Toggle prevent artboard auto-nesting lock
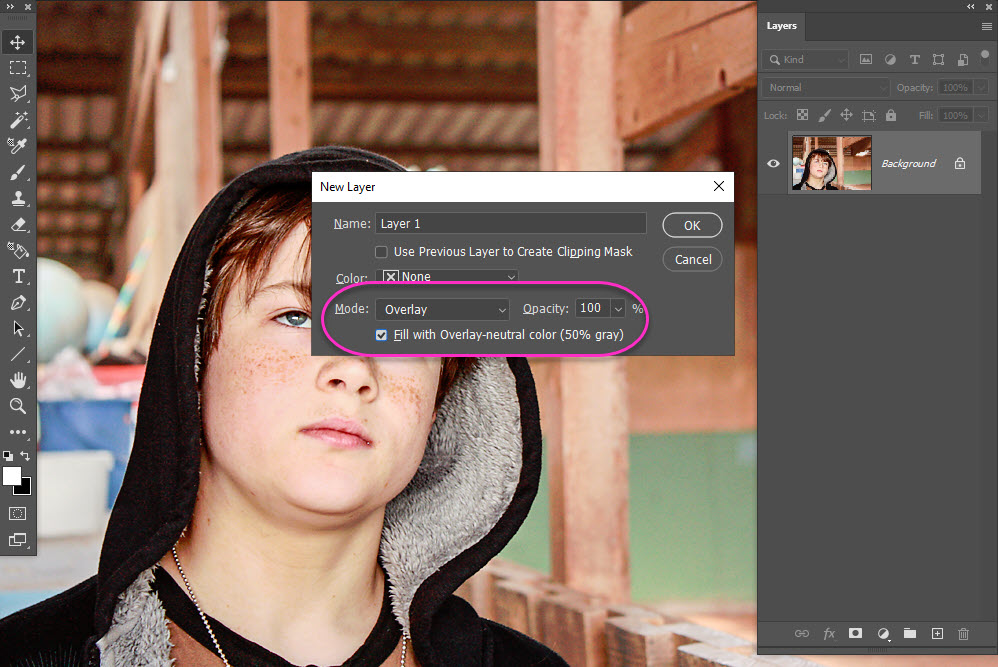This screenshot has width=998, height=667. tap(868, 115)
